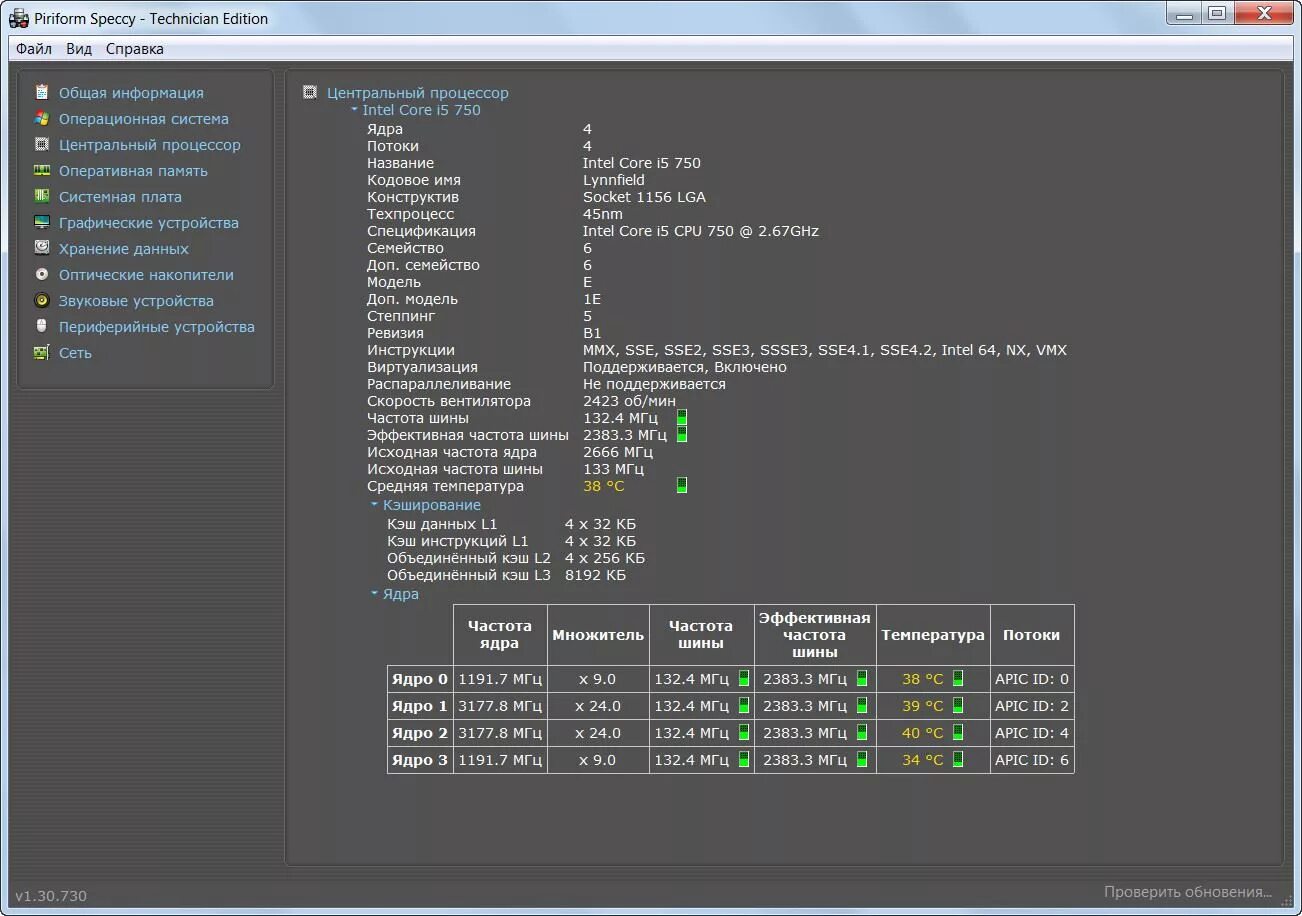Collapse the Кэширование section

point(374,505)
